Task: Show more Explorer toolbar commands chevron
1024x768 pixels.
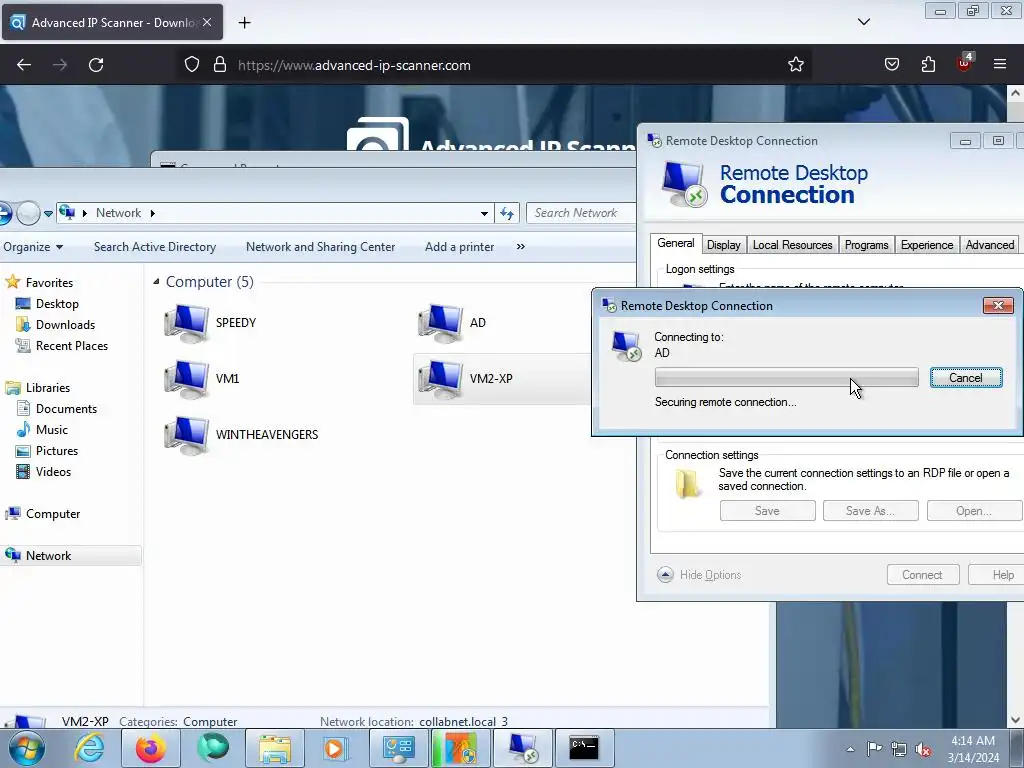Action: coord(520,247)
